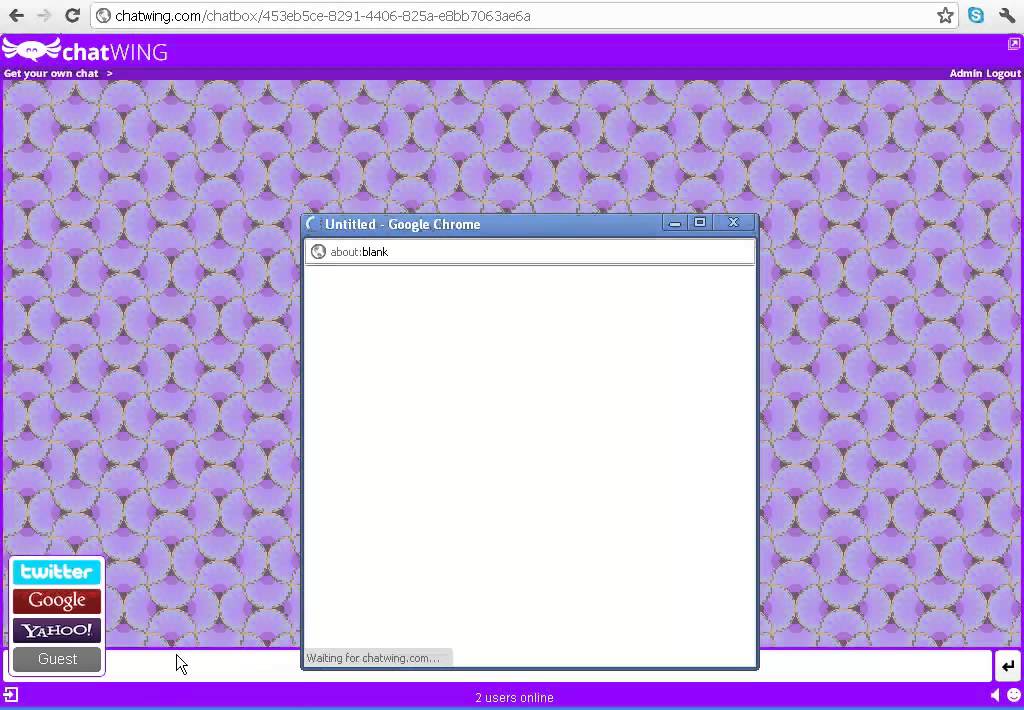The height and width of the screenshot is (710, 1024).
Task: Close the Untitled Google Chrome popup
Action: click(733, 223)
